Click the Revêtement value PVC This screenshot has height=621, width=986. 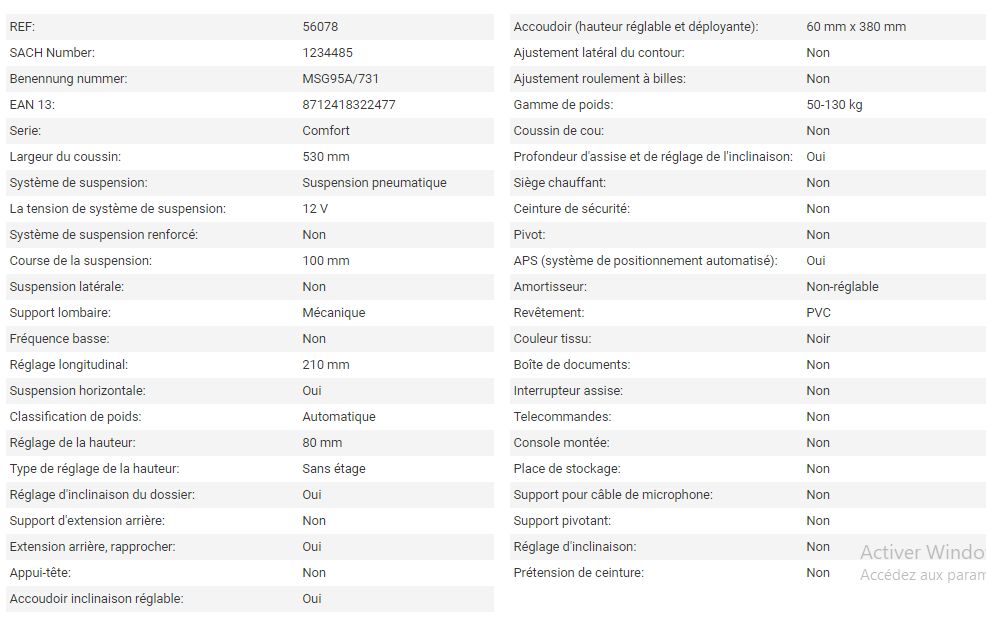click(x=818, y=313)
